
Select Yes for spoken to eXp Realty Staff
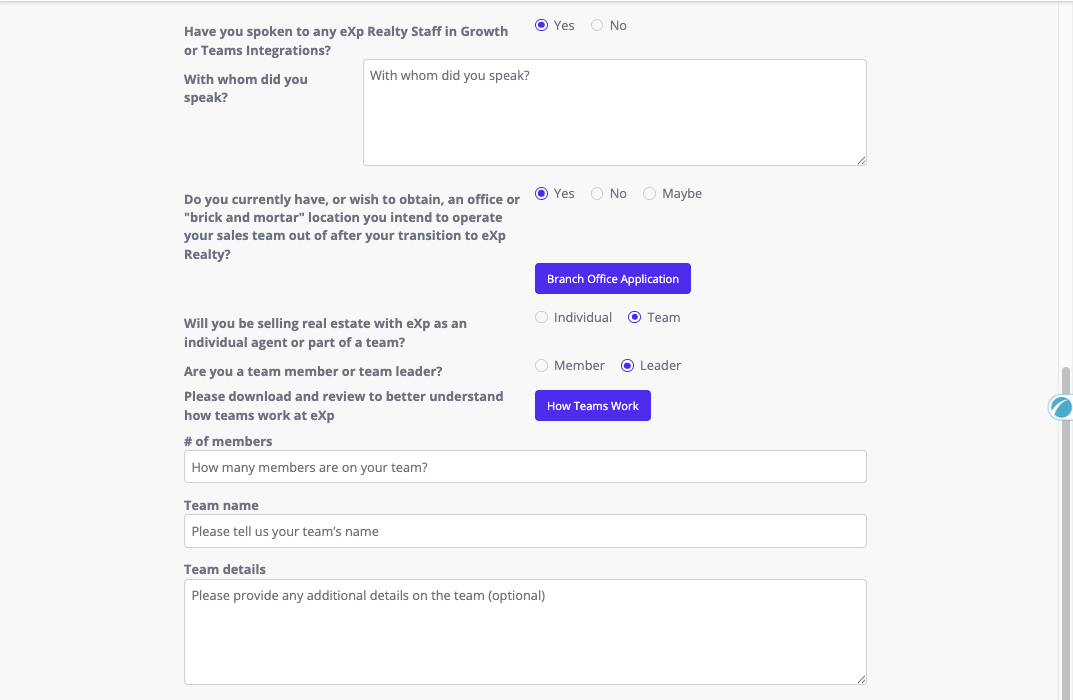click(542, 25)
